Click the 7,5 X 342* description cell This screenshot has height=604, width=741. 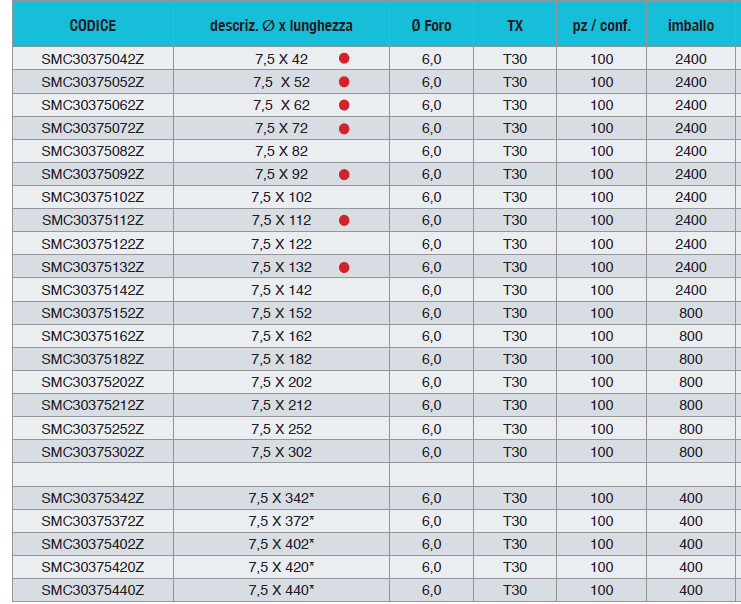point(281,498)
